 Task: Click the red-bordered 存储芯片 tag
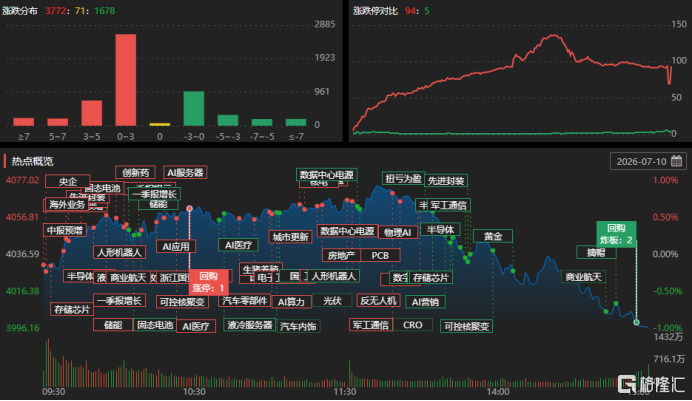[72, 309]
